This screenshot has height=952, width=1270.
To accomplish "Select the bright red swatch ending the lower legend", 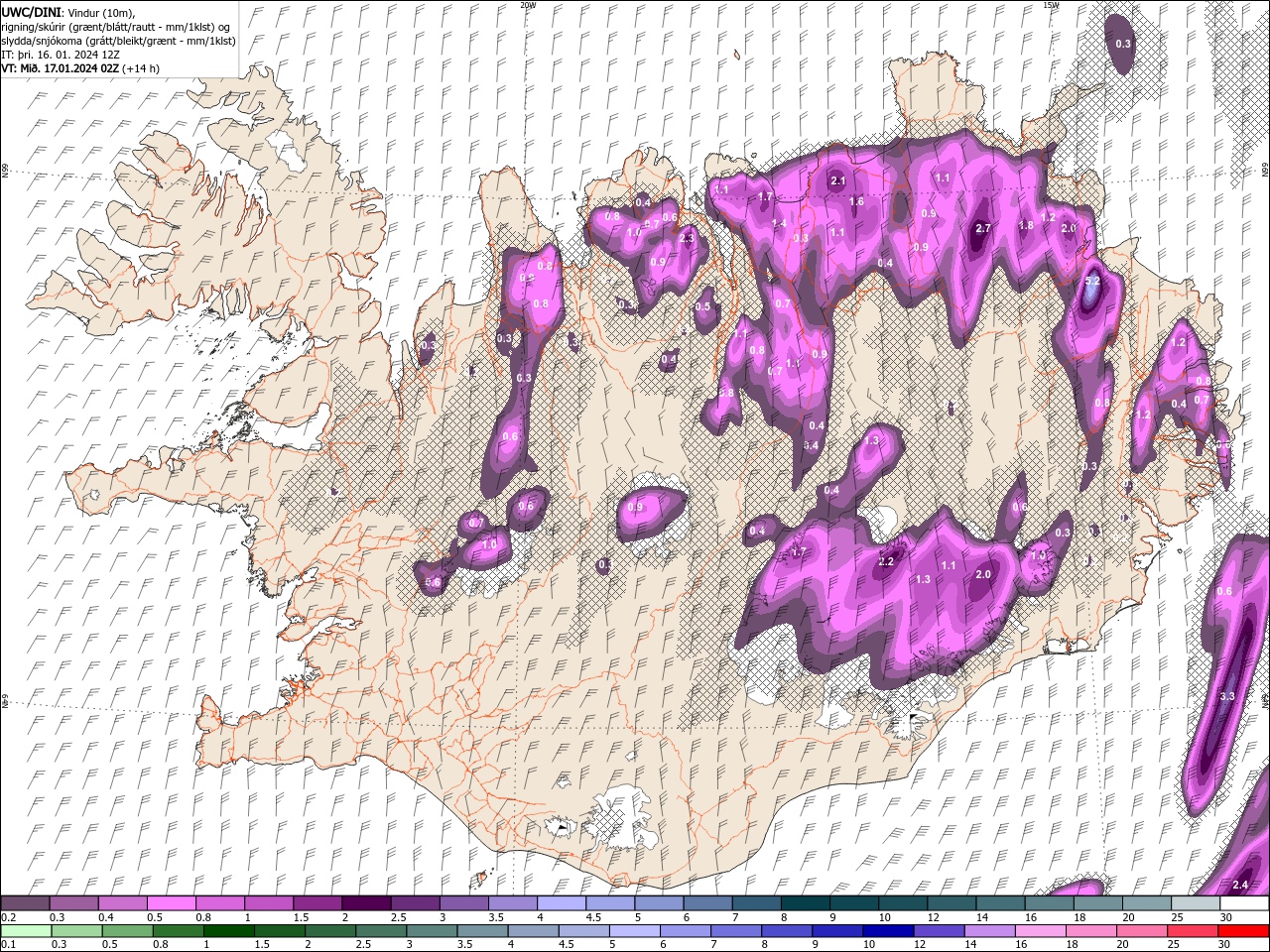I will tap(1242, 930).
